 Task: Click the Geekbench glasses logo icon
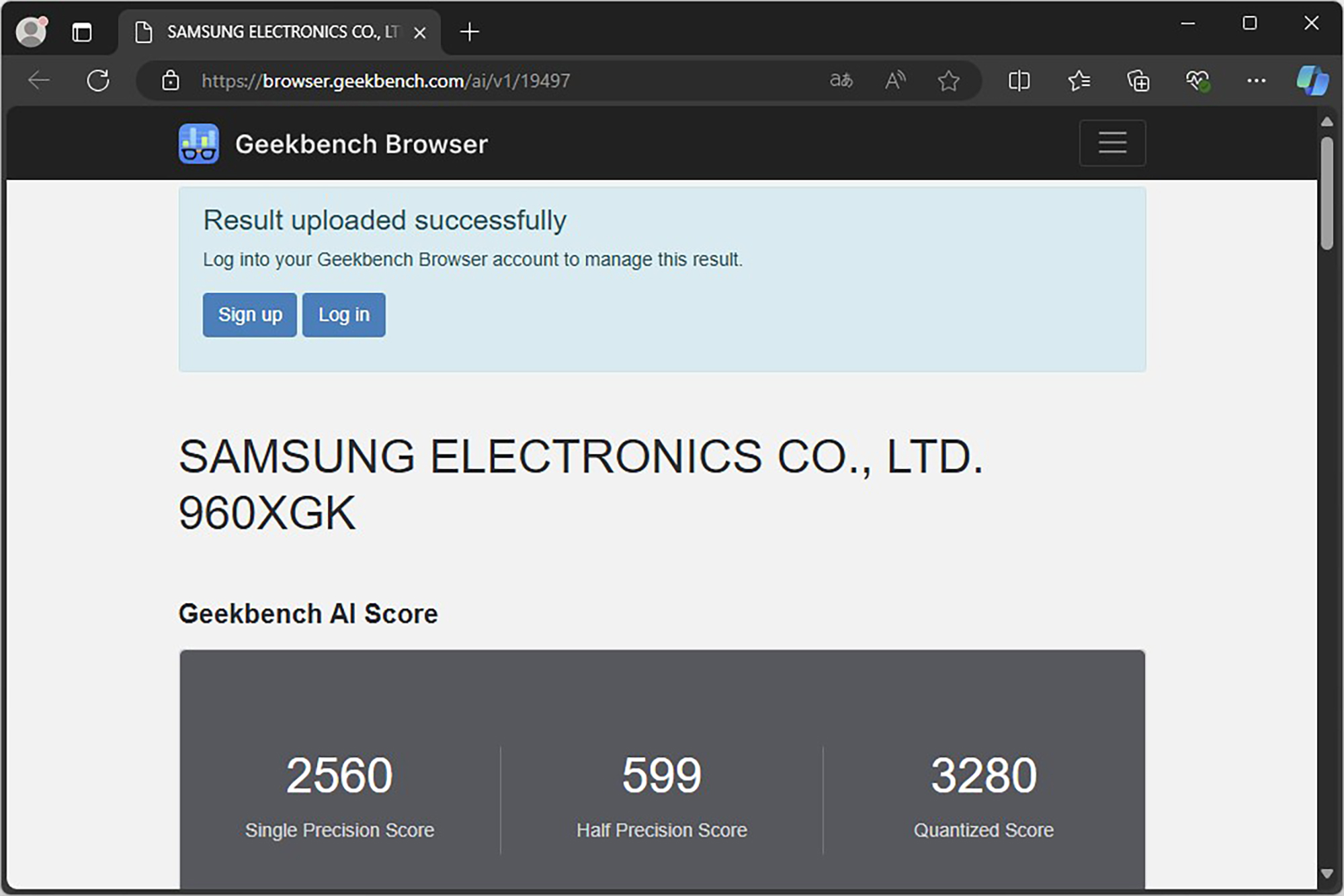tap(198, 144)
